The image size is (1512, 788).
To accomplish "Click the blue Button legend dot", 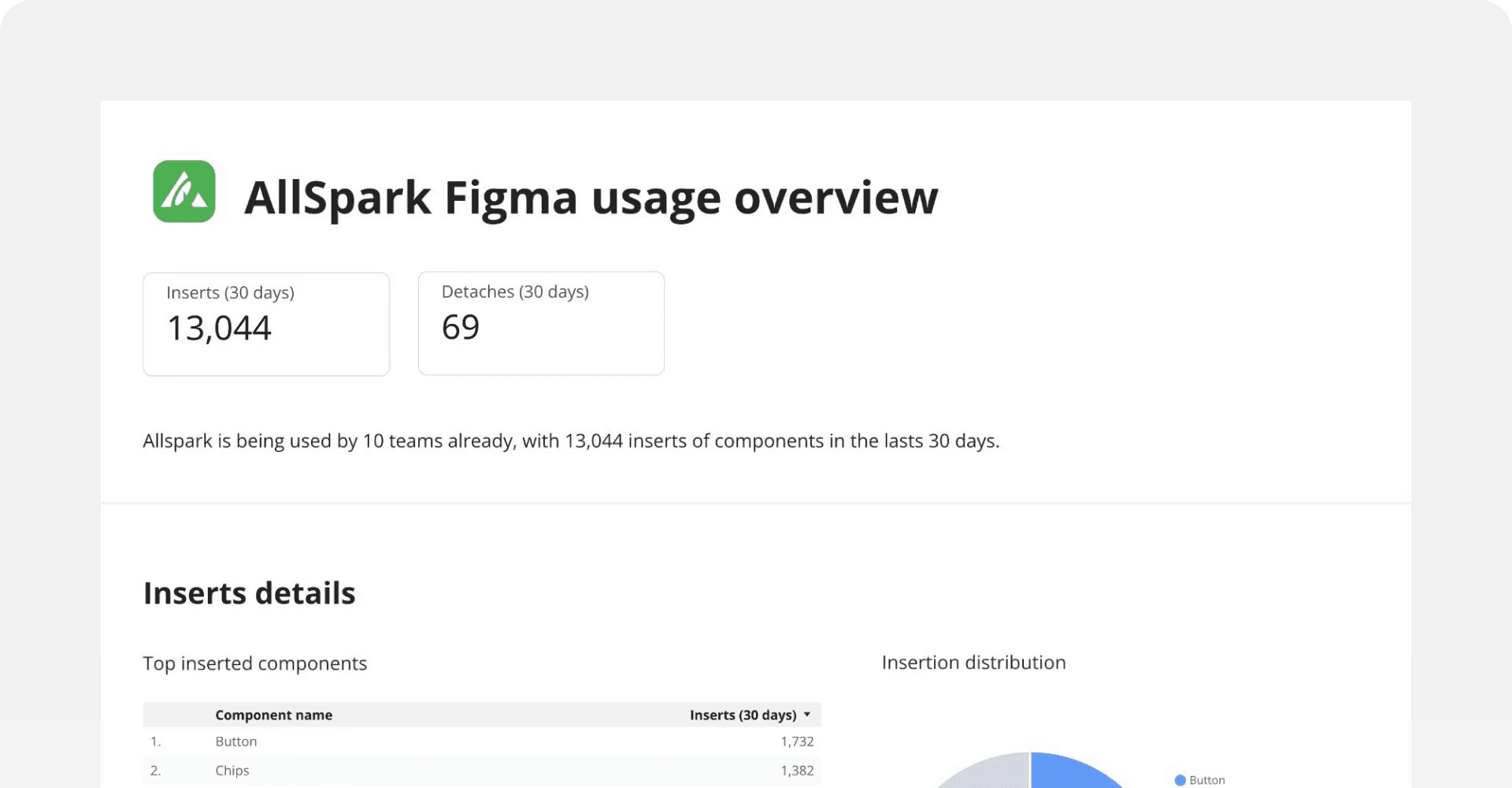I will [1180, 780].
